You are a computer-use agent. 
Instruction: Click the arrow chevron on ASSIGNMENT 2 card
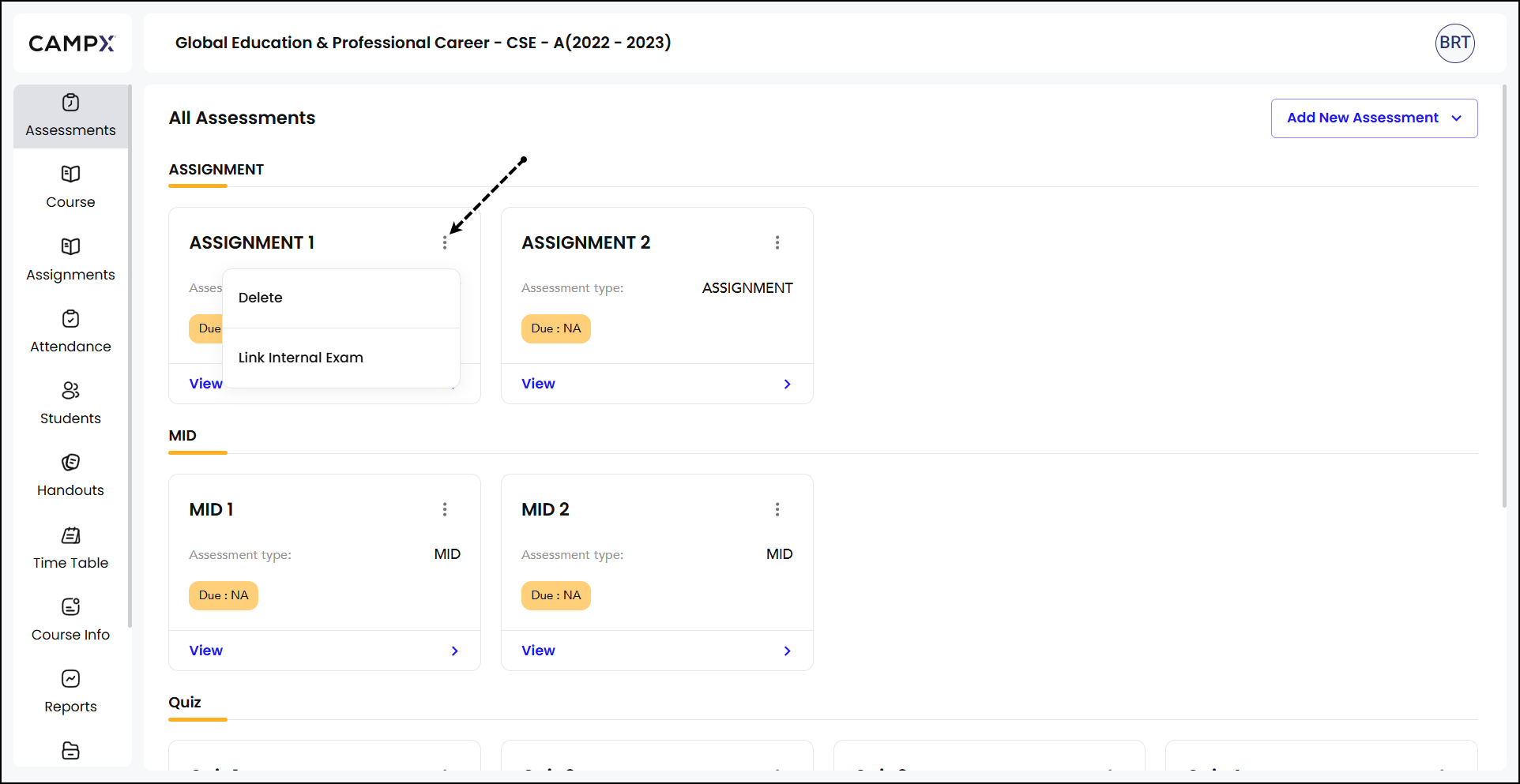click(x=787, y=384)
